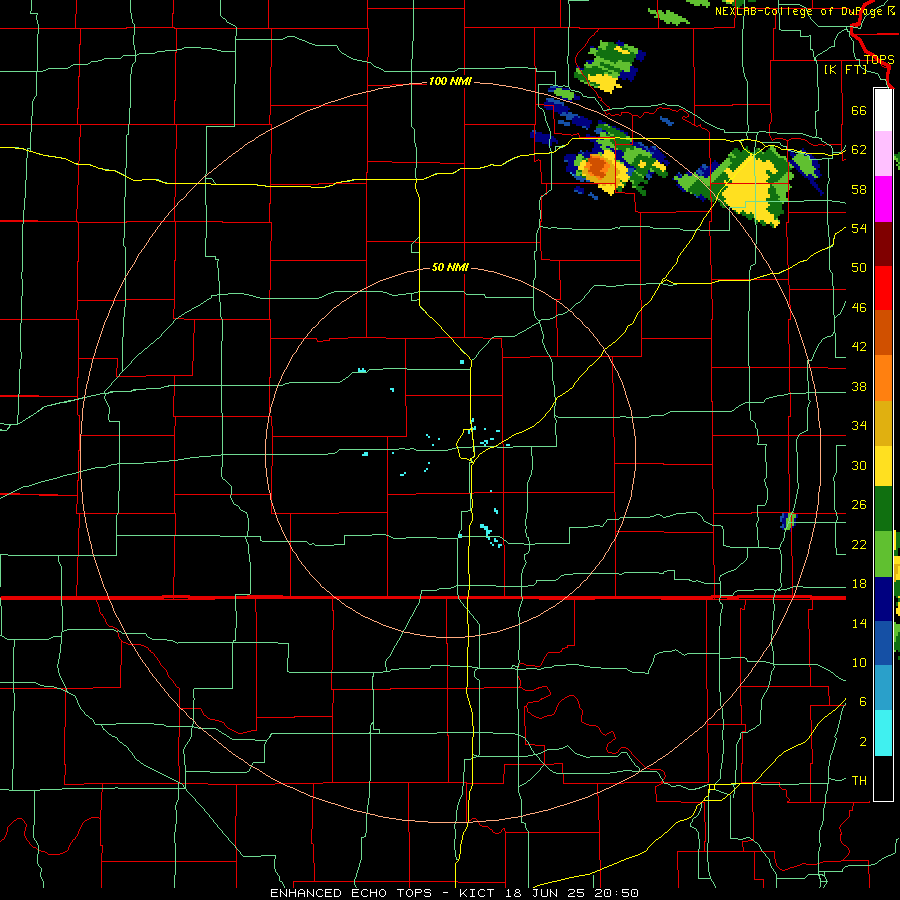Screen dimensions: 900x900
Task: Click the green-yellow echo cell at top of map
Action: tap(610, 65)
